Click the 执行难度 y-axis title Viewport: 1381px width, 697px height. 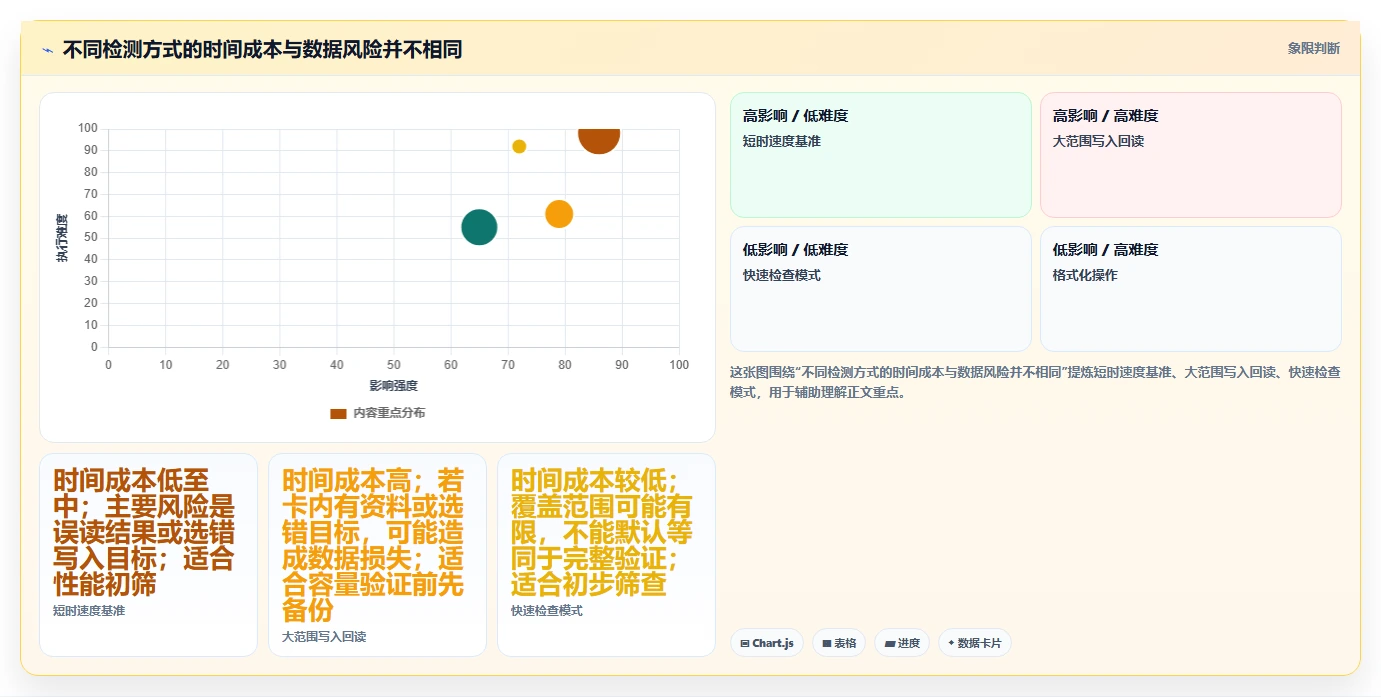pyautogui.click(x=62, y=238)
